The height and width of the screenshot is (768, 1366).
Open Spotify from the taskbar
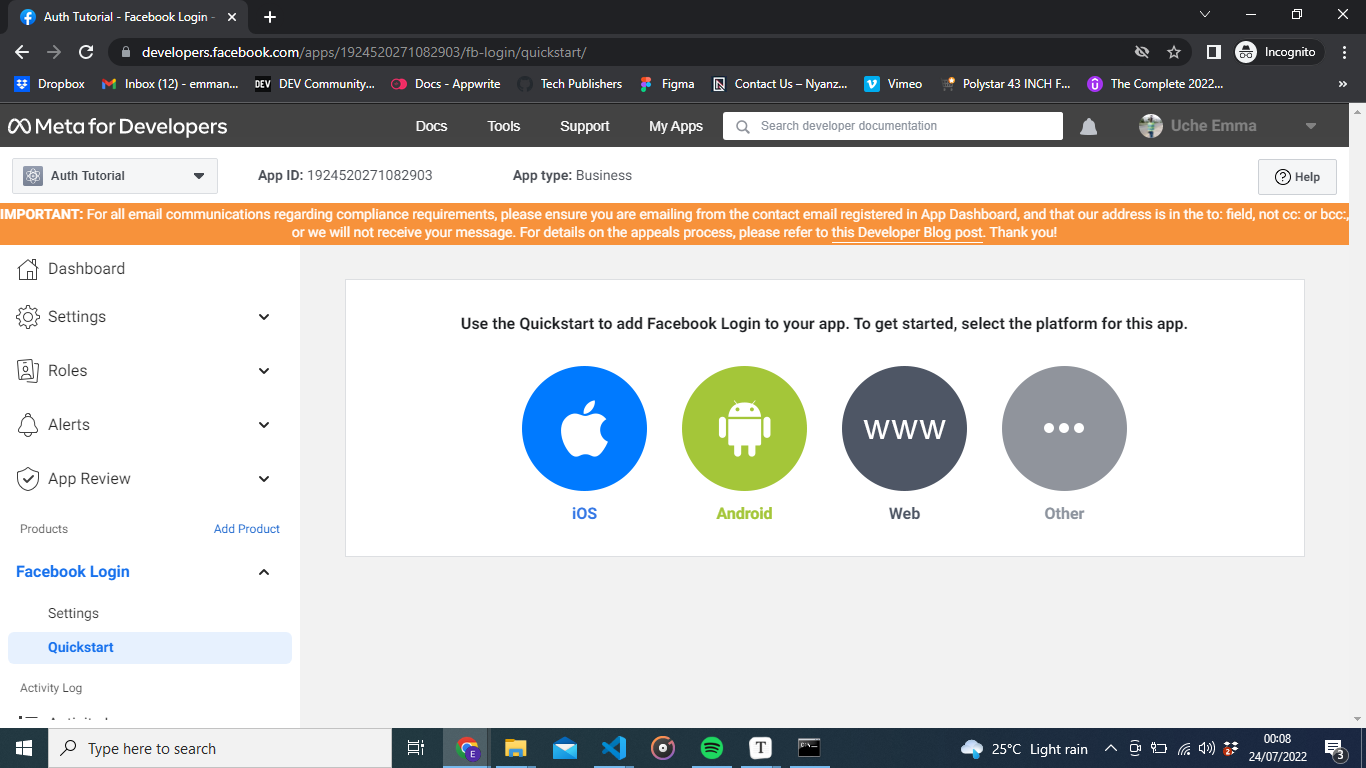[712, 748]
